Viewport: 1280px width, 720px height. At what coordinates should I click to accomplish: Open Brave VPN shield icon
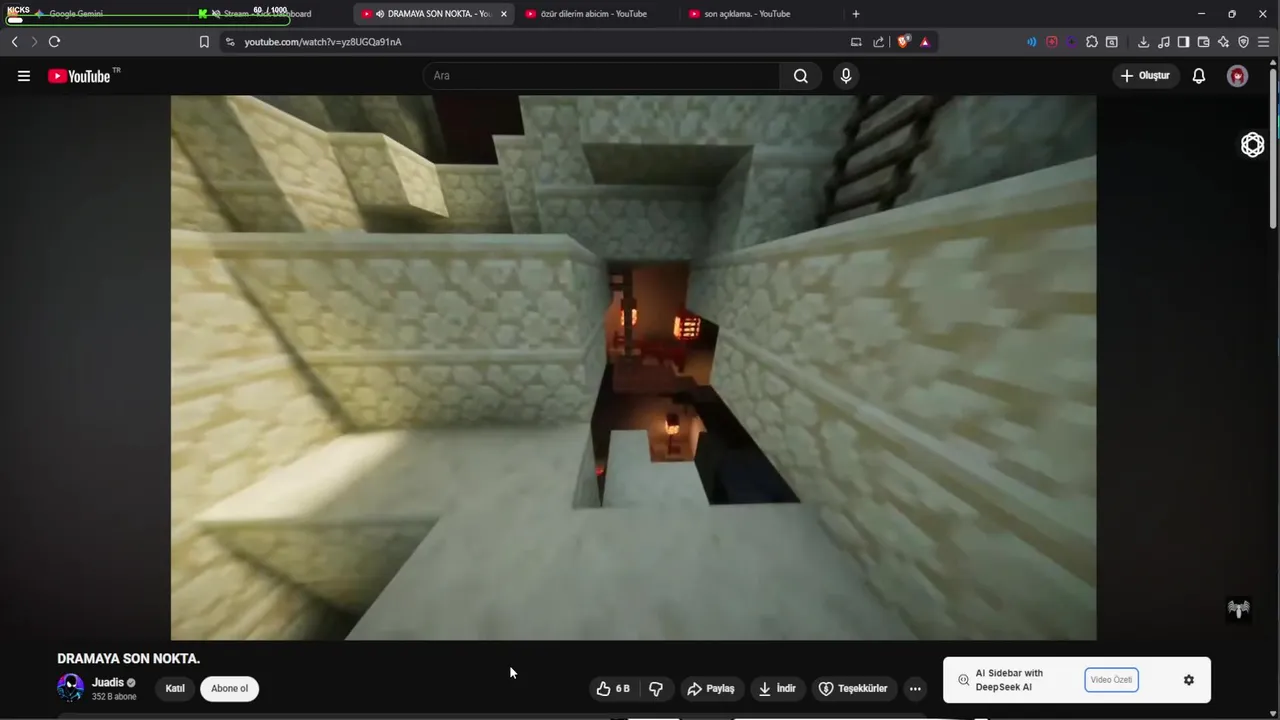click(1243, 42)
